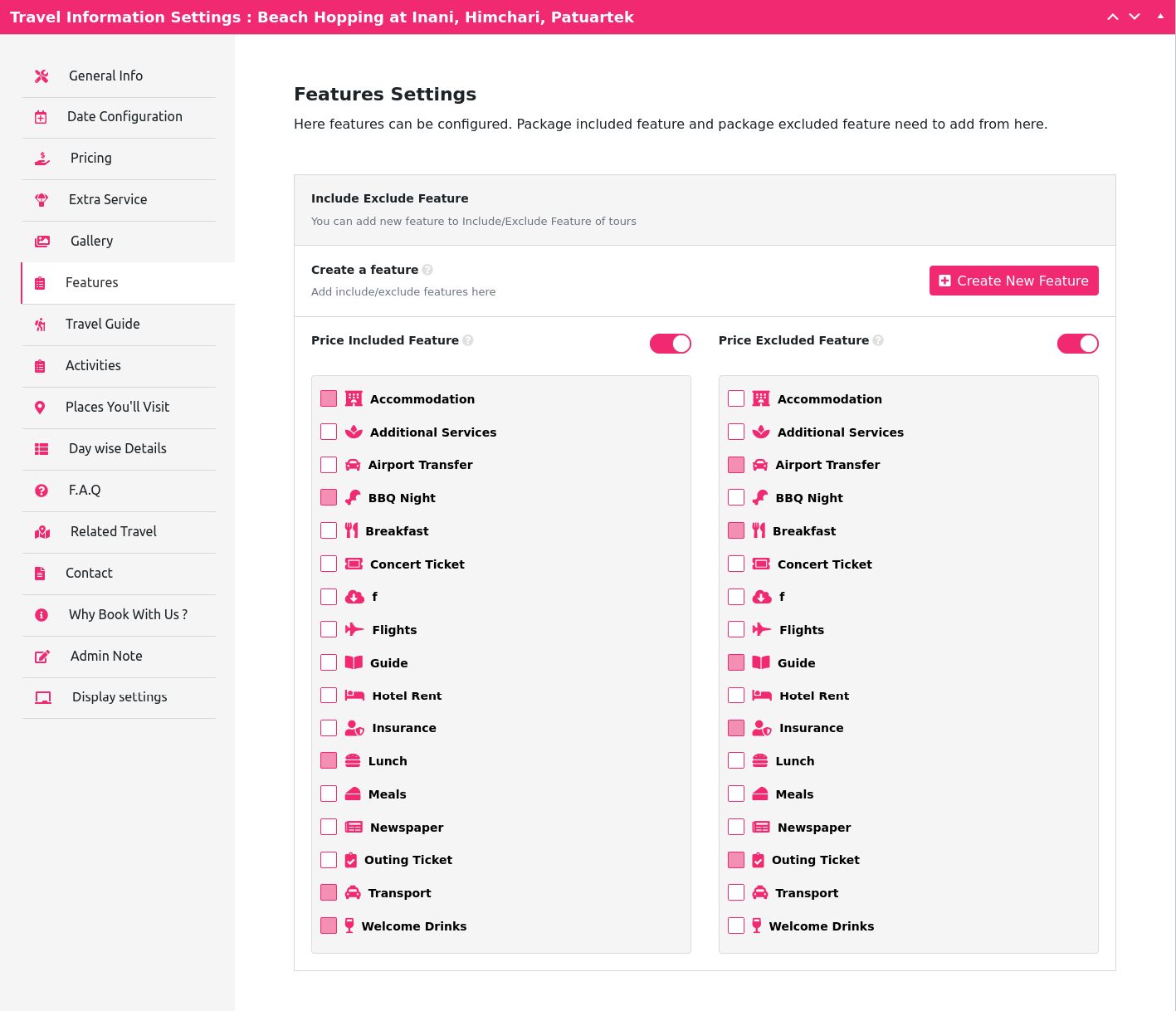Click the included Accommodation hotel icon
This screenshot has width=1176, height=1011.
pyautogui.click(x=354, y=398)
